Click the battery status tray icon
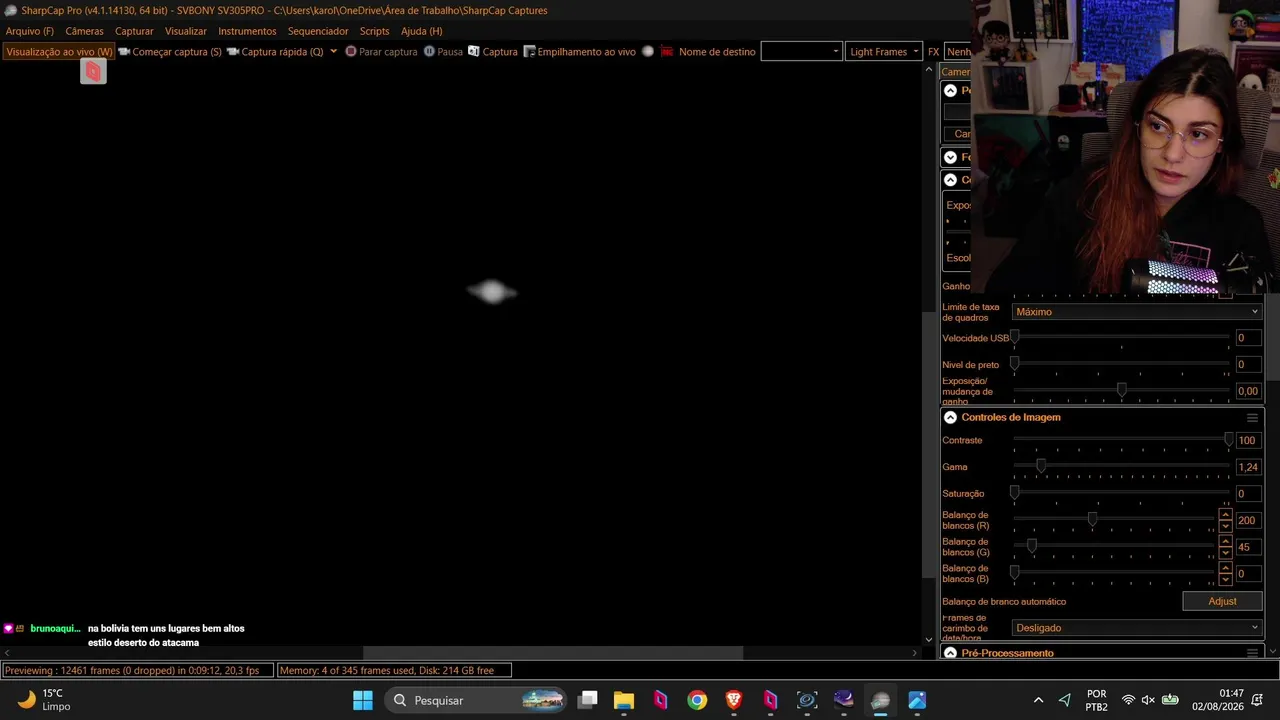 click(1170, 700)
